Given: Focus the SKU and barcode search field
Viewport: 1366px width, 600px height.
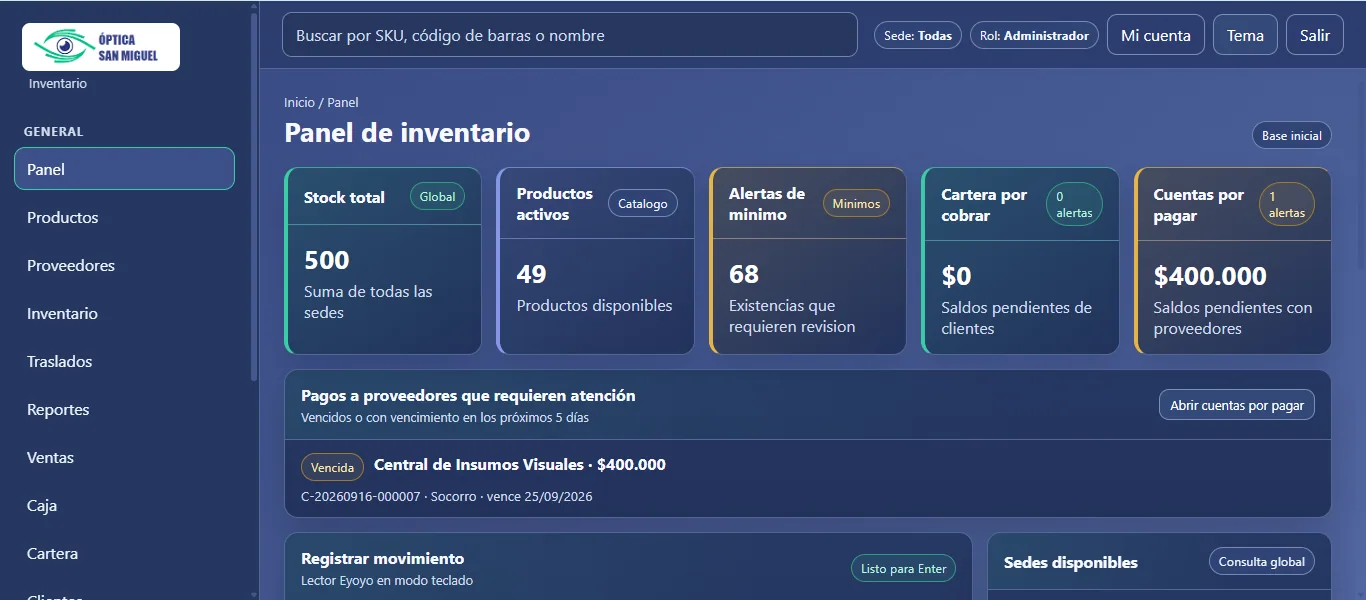Looking at the screenshot, I should coord(570,35).
